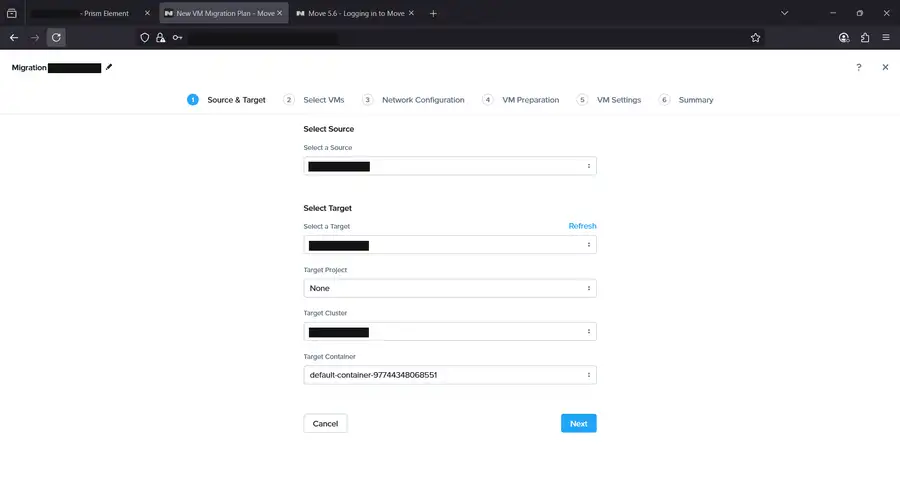
Task: Click the Select Source heading
Action: coord(328,129)
